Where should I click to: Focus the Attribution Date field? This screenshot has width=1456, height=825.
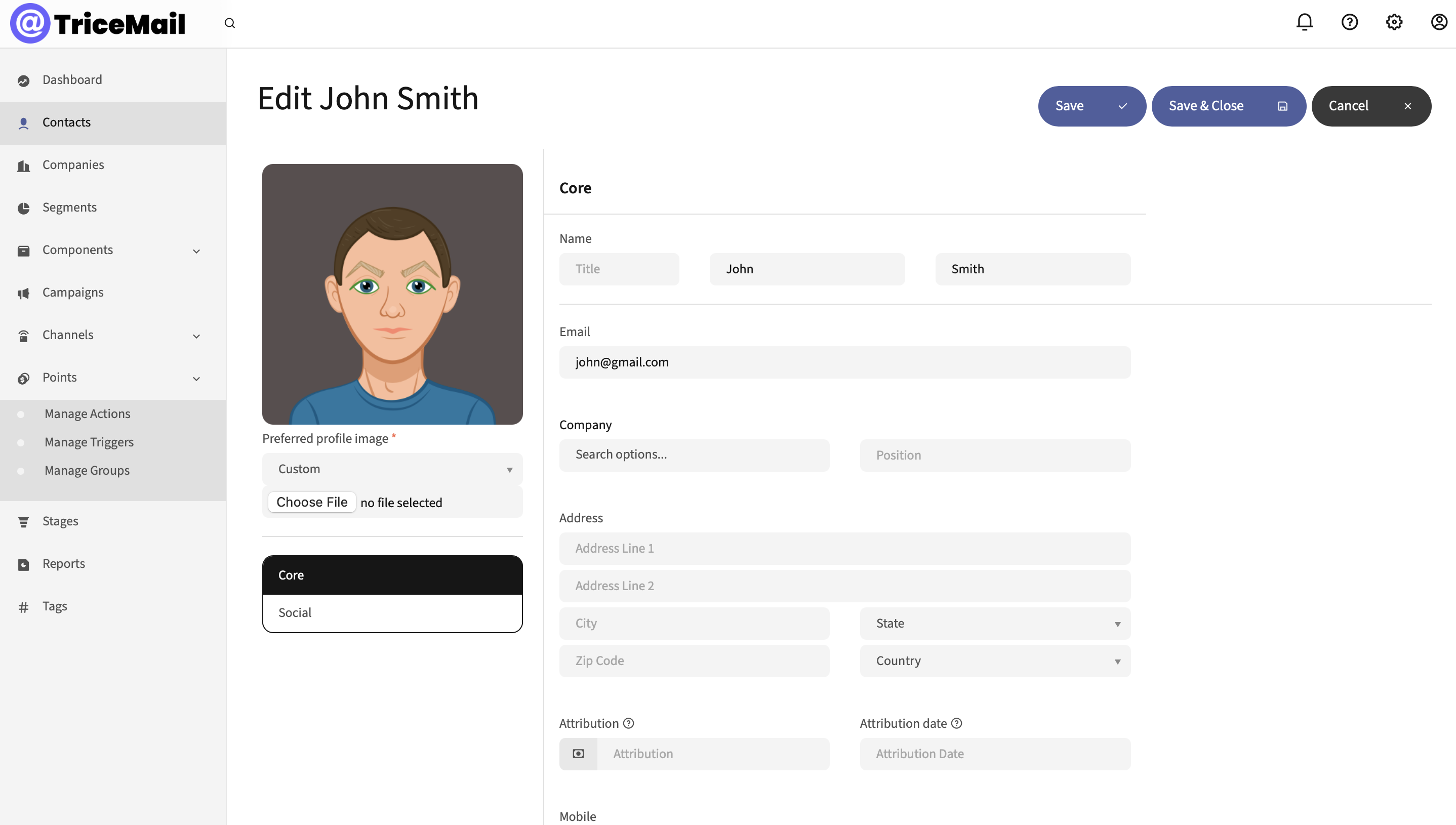point(995,754)
